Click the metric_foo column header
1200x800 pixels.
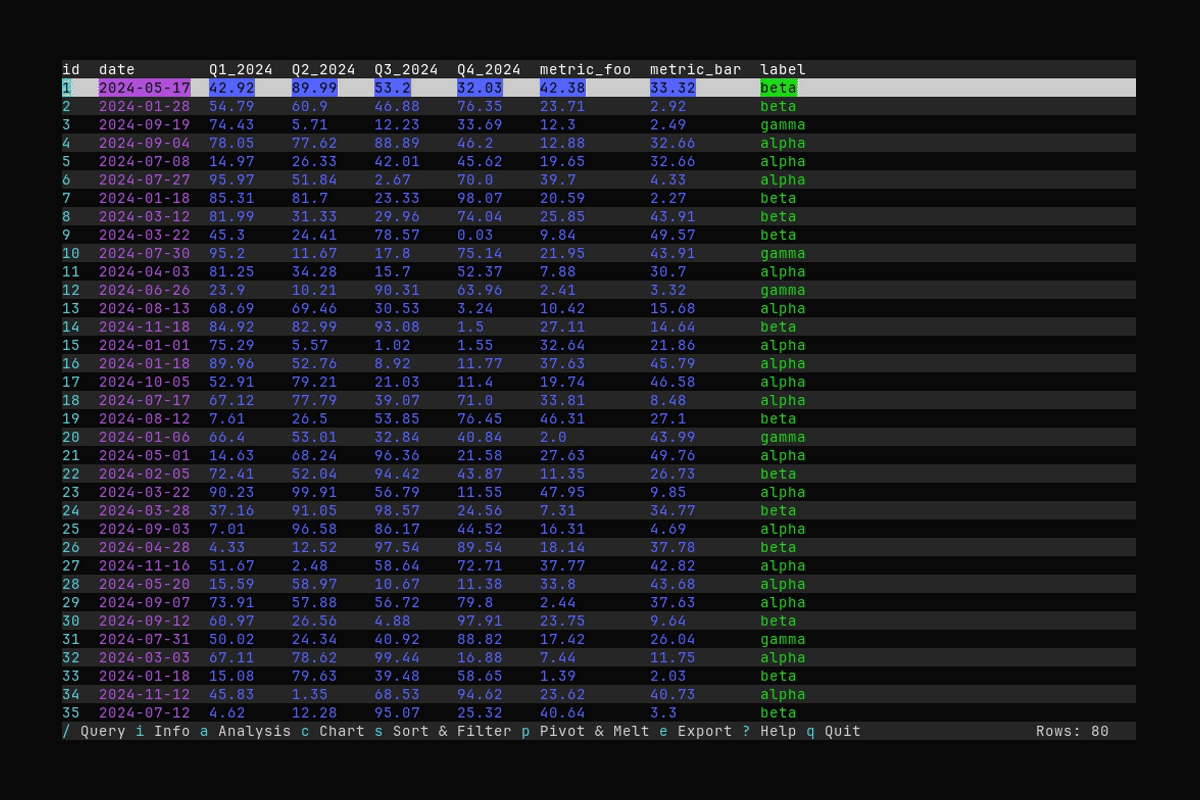coord(585,69)
